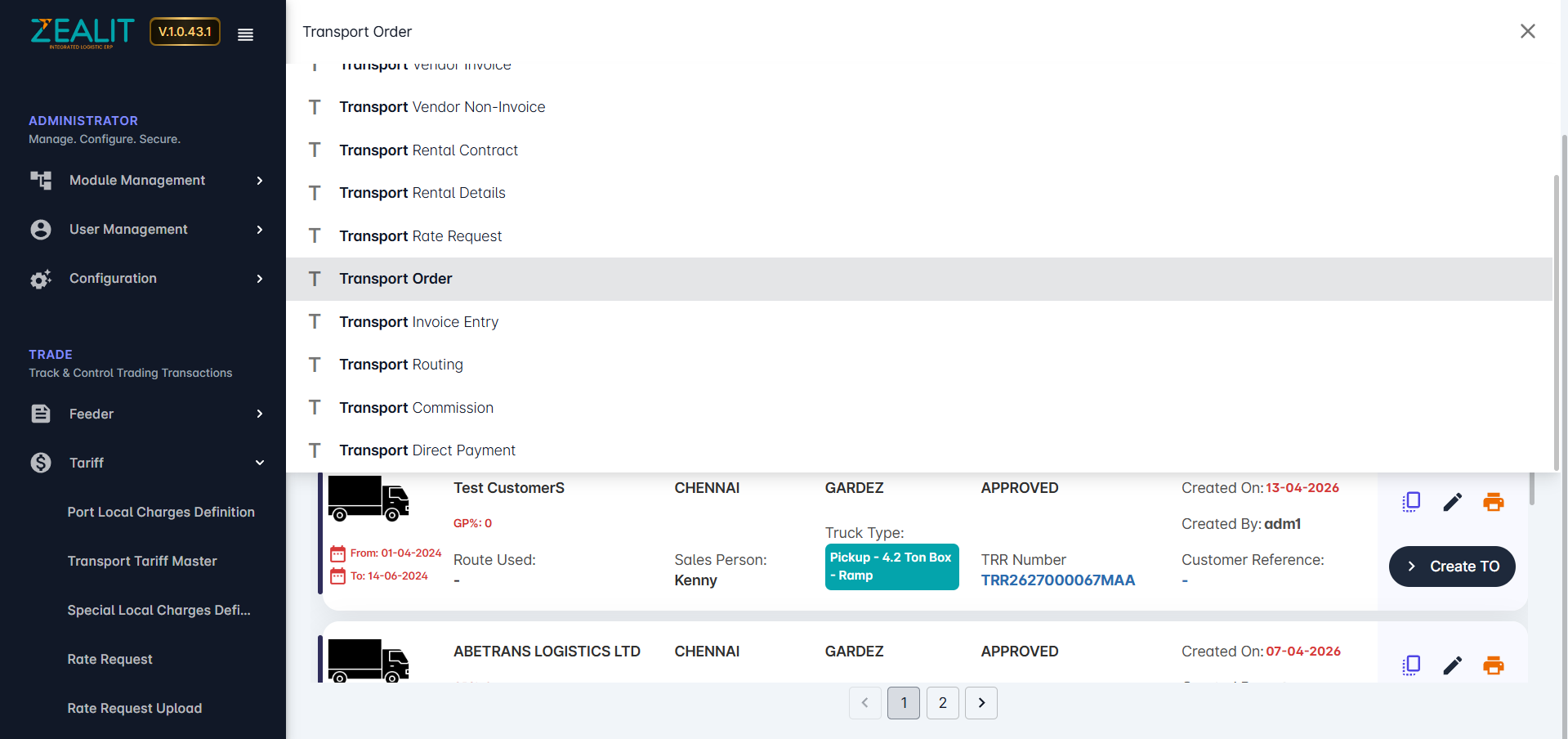Expand the User Management section
This screenshot has width=1568, height=739.
click(x=147, y=230)
